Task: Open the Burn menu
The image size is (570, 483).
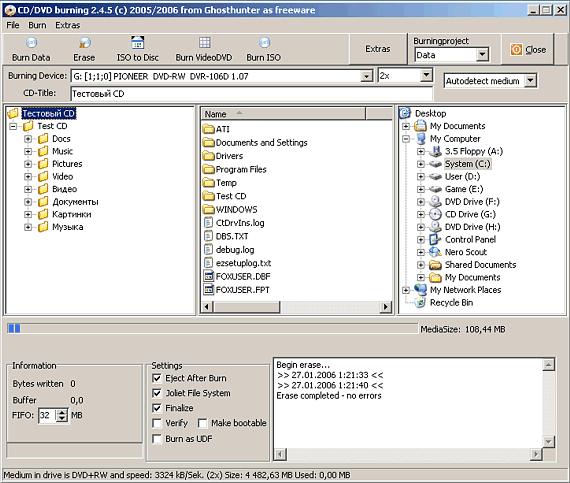Action: [x=37, y=25]
